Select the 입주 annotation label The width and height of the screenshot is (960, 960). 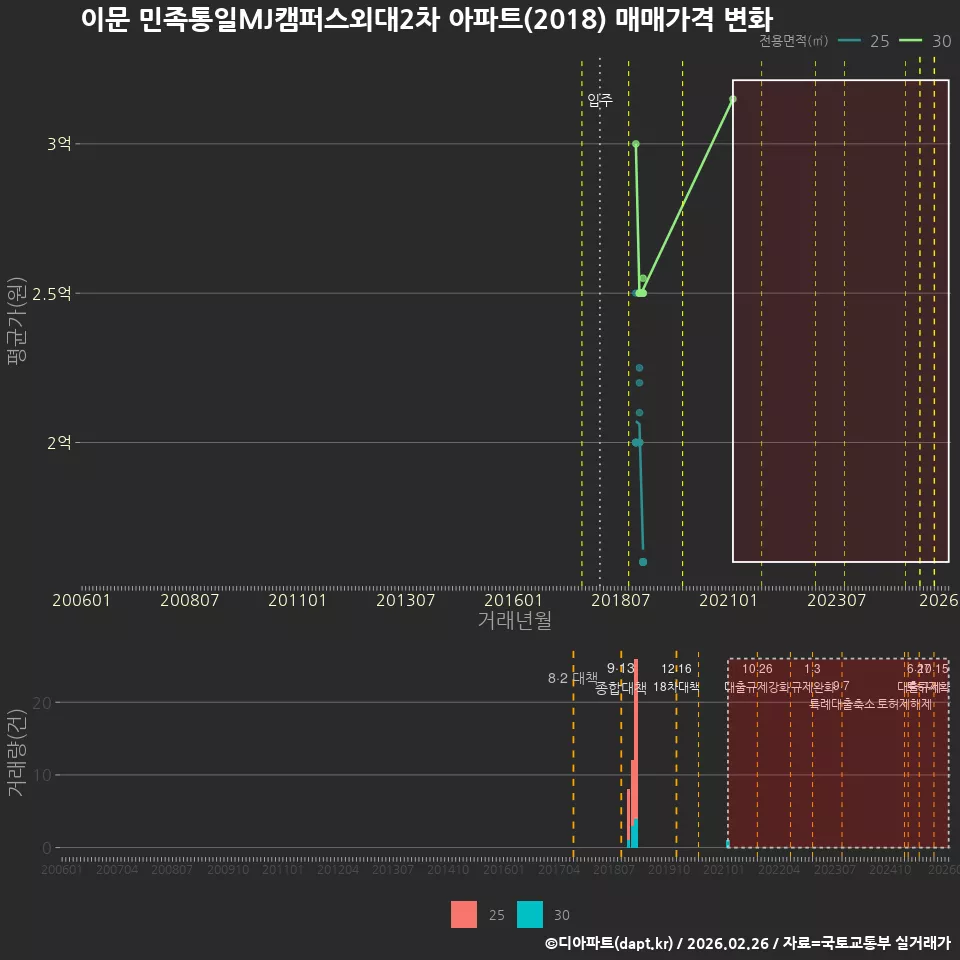pyautogui.click(x=600, y=100)
